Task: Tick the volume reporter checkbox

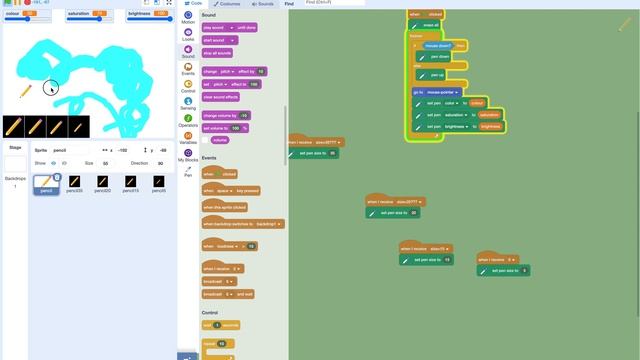Action: [x=205, y=140]
